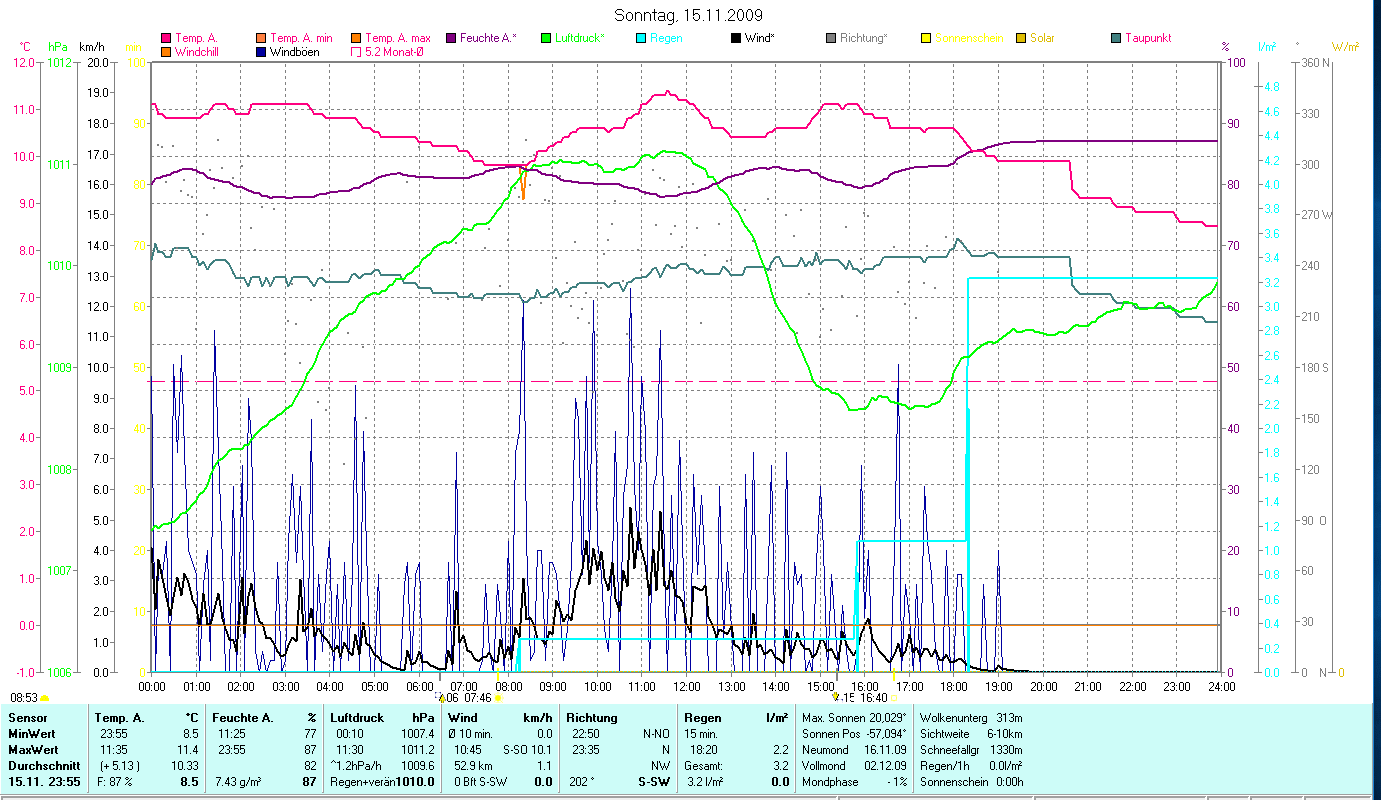1381x800 pixels.
Task: Click the N-NO direction value
Action: click(657, 734)
